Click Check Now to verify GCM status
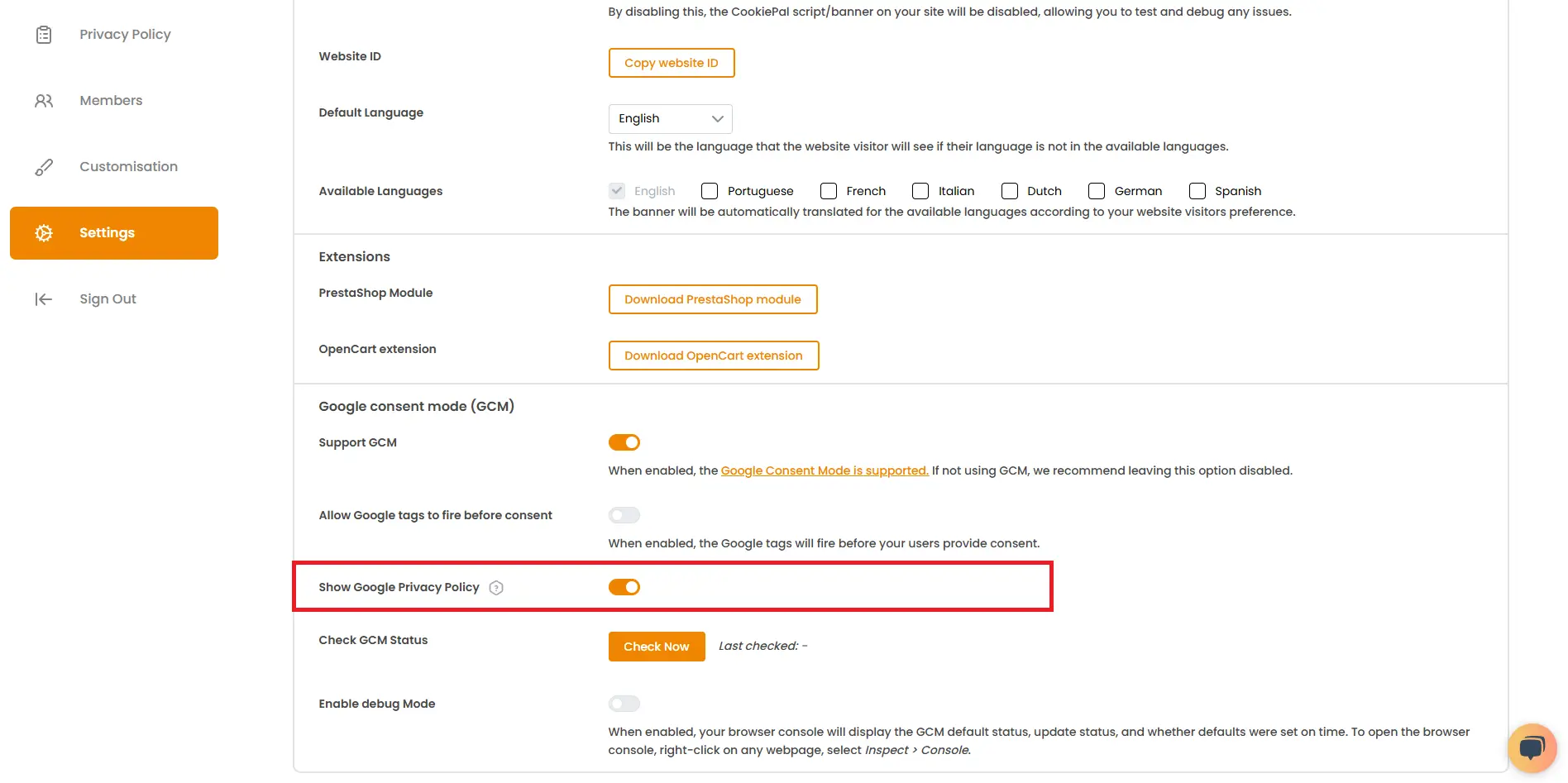Screen dimensions: 1568x783 tap(656, 646)
